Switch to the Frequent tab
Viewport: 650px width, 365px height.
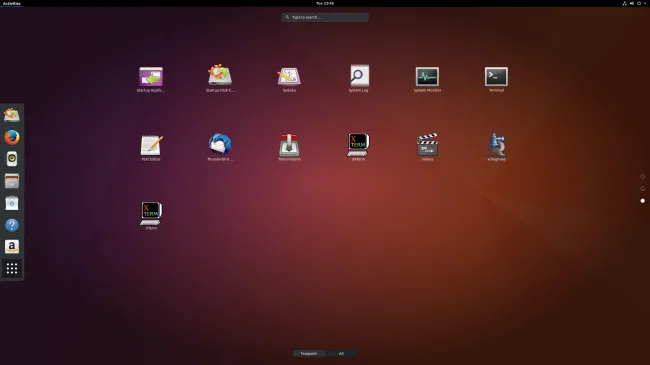pyautogui.click(x=308, y=353)
